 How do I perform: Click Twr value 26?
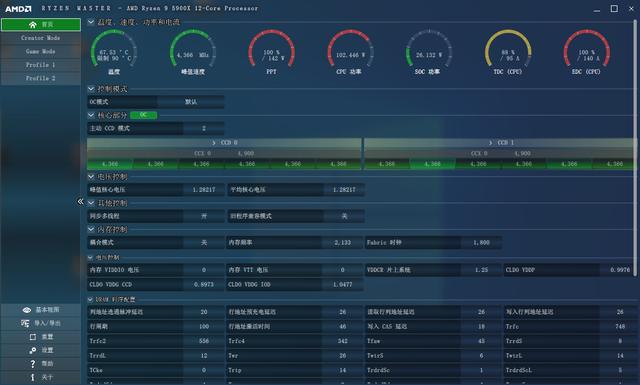tap(342, 356)
